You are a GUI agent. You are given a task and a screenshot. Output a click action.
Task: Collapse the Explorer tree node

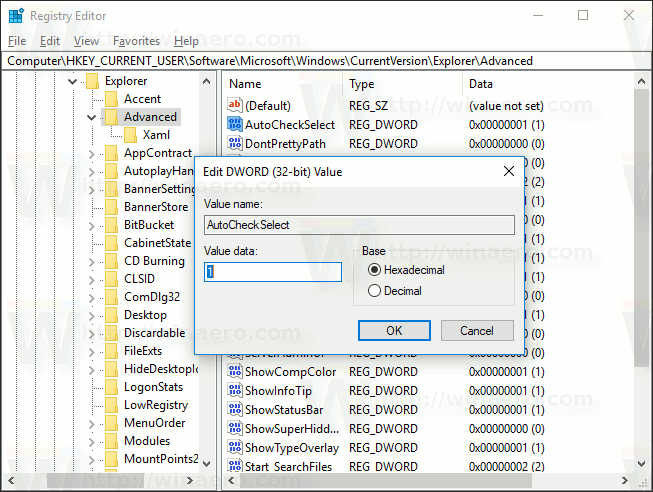[72, 81]
